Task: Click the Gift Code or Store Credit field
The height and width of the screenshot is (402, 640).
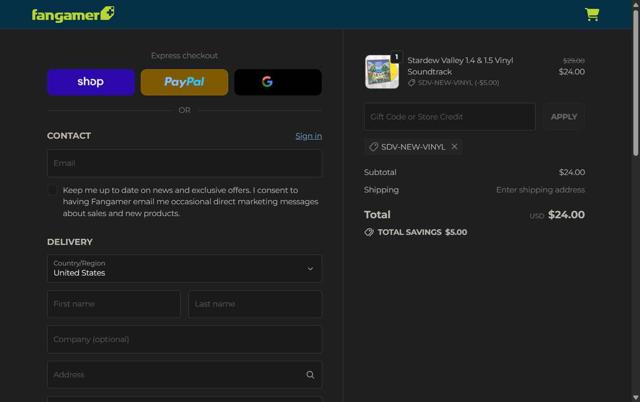Action: pos(449,117)
